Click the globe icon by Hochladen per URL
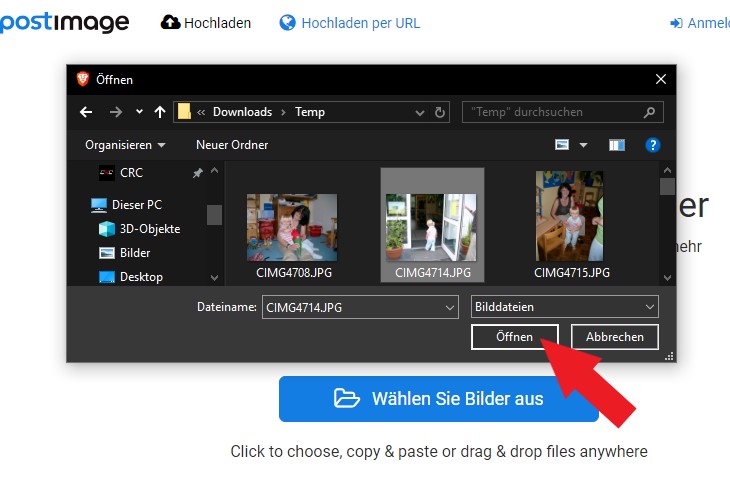Screen dimensions: 730x498 point(288,22)
